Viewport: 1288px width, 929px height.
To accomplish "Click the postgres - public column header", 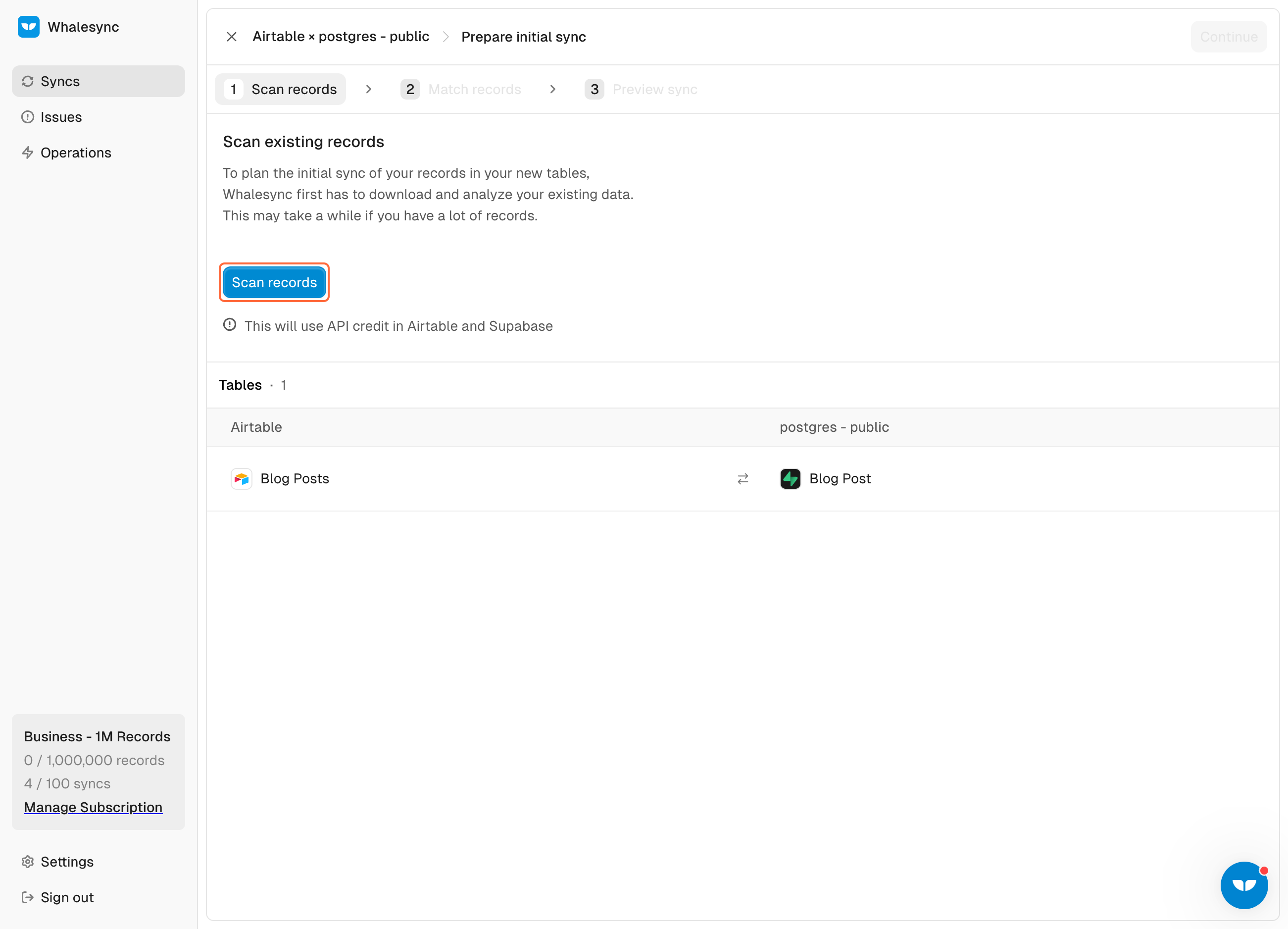I will (834, 427).
